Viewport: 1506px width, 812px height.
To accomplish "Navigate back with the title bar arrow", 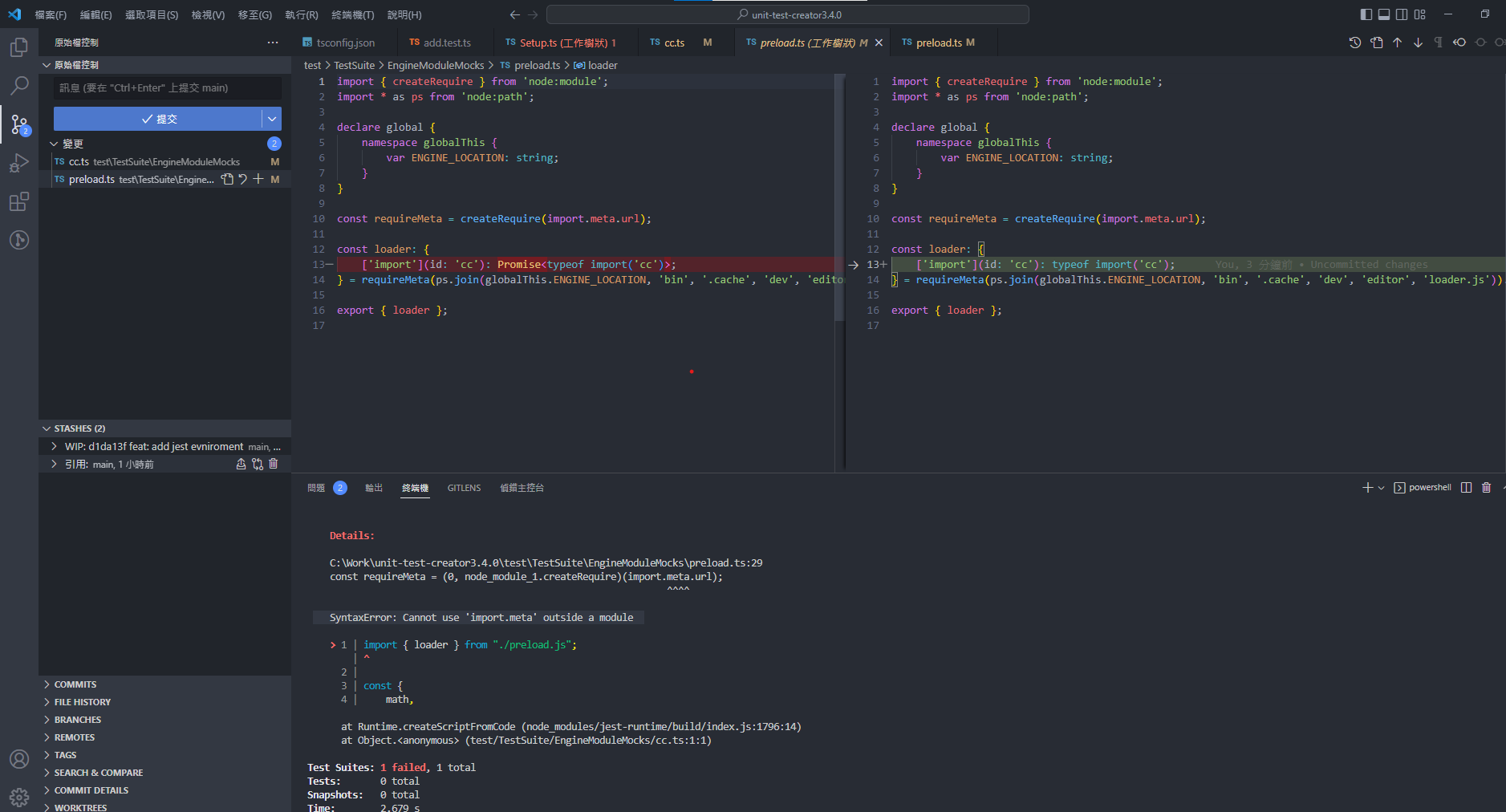I will pos(515,14).
